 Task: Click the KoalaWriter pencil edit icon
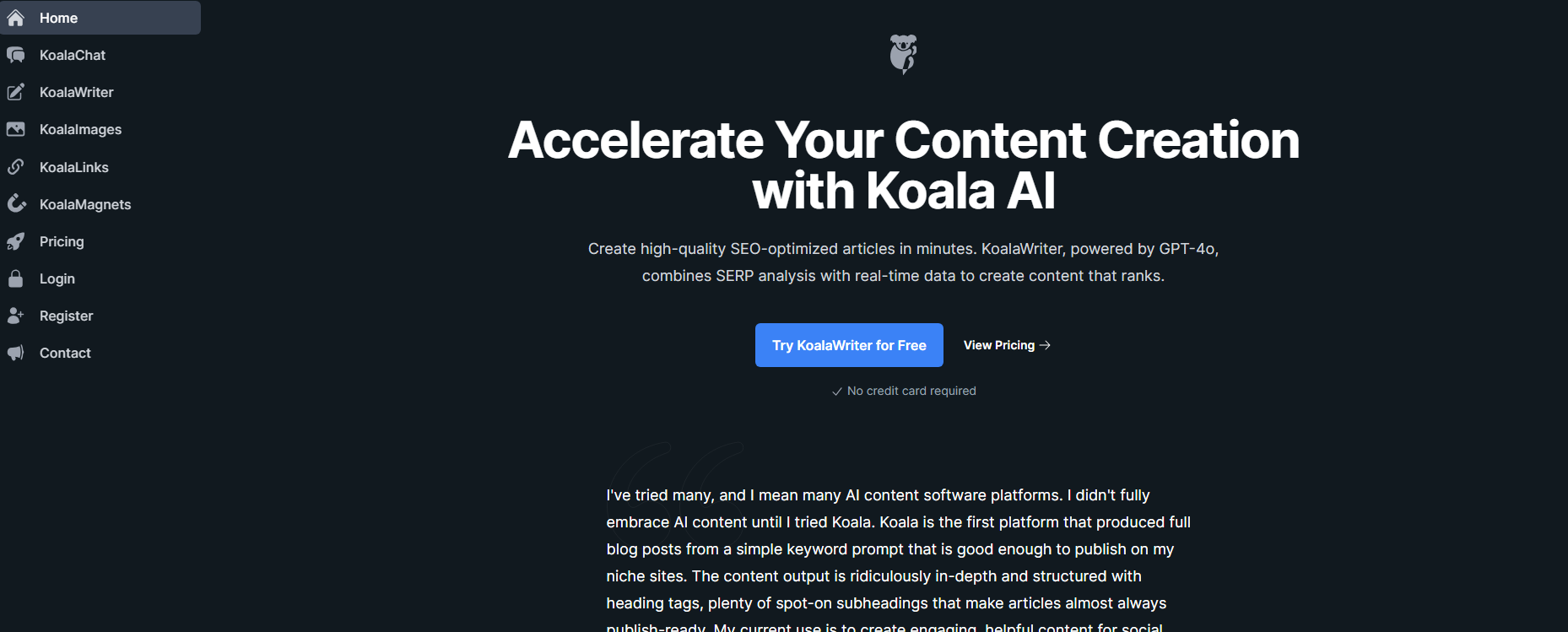pyautogui.click(x=16, y=92)
